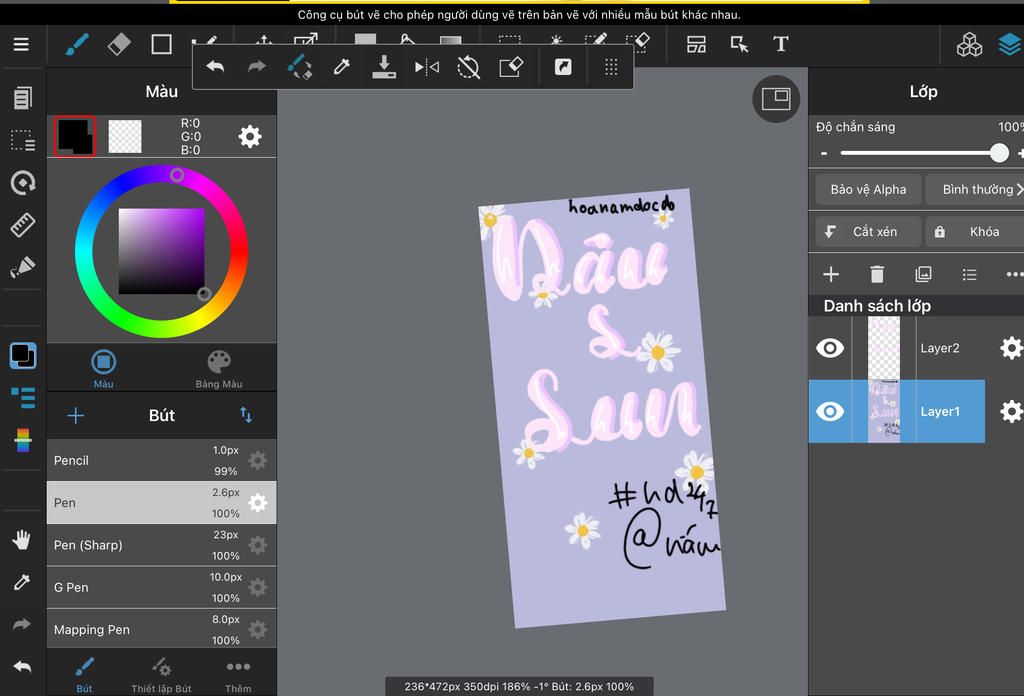Open the panel divide tool

(x=696, y=44)
